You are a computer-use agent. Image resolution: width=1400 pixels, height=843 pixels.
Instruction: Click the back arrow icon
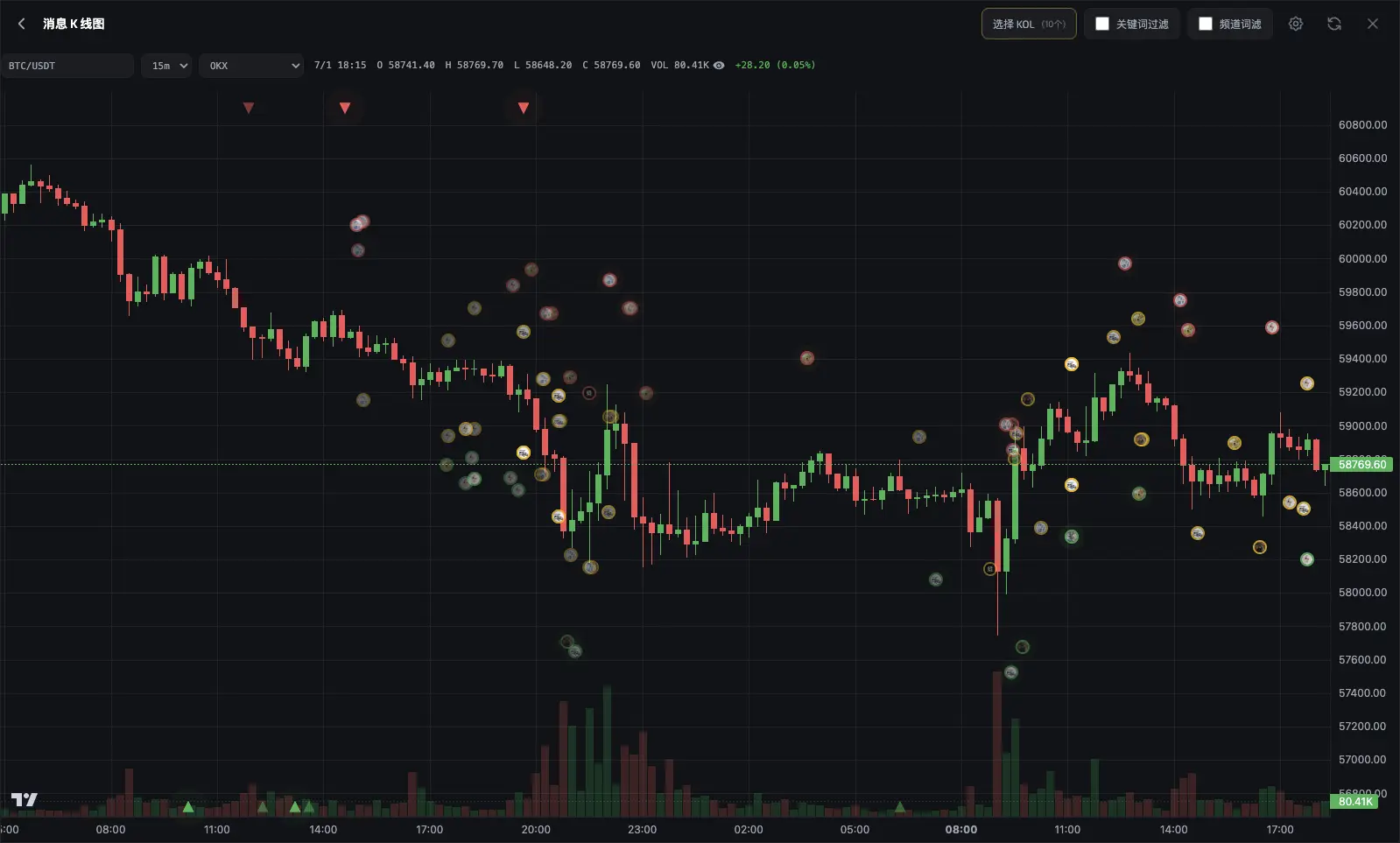click(x=22, y=24)
